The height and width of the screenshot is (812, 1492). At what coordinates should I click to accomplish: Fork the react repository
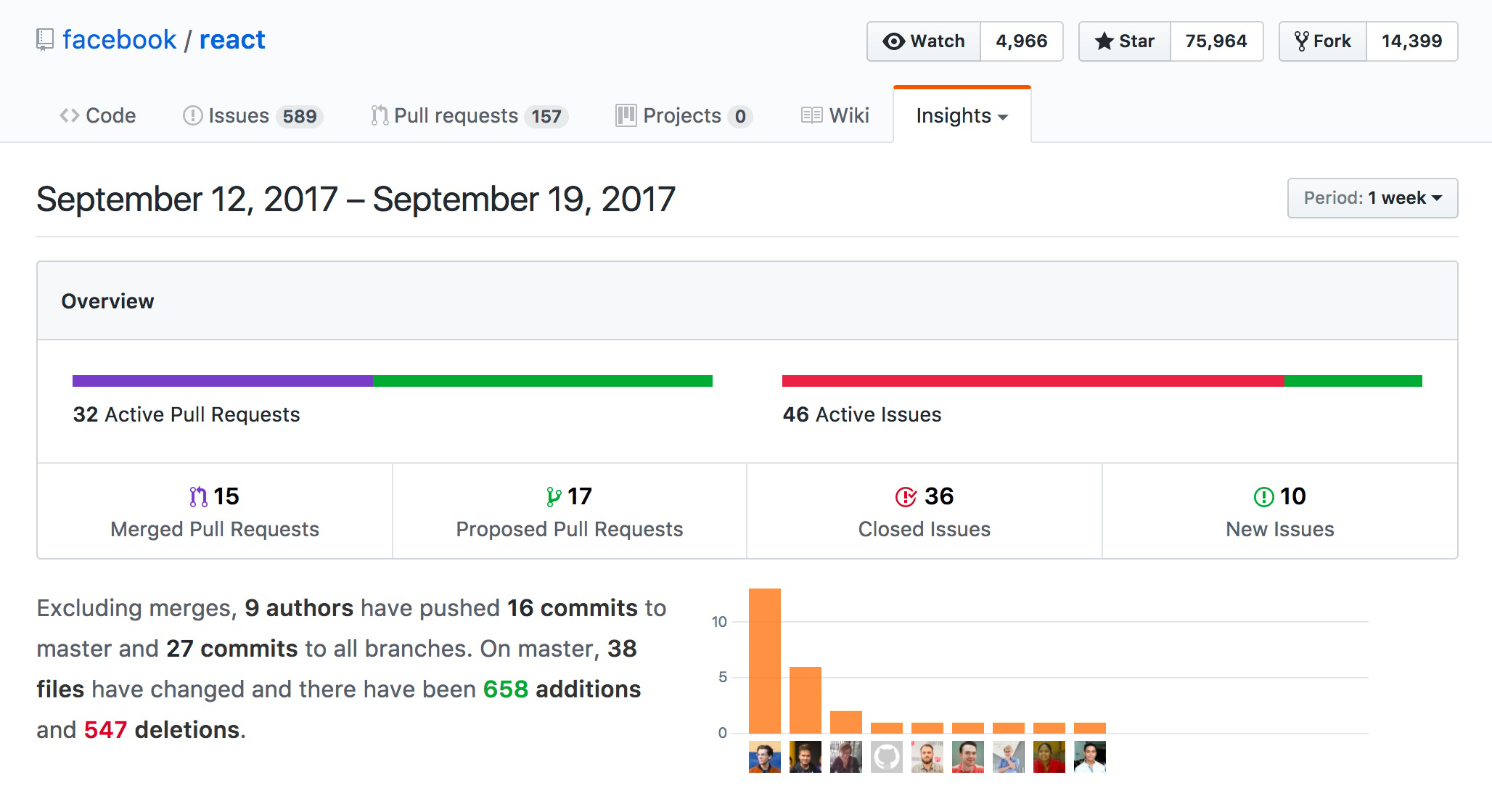1323,41
